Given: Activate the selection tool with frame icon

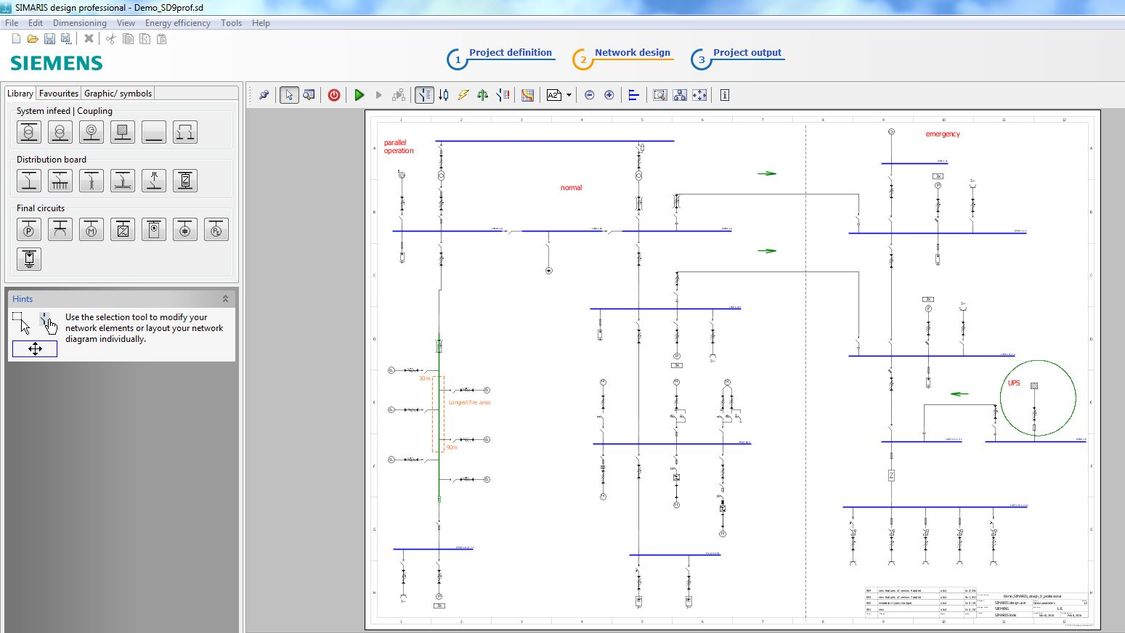Looking at the screenshot, I should [309, 95].
